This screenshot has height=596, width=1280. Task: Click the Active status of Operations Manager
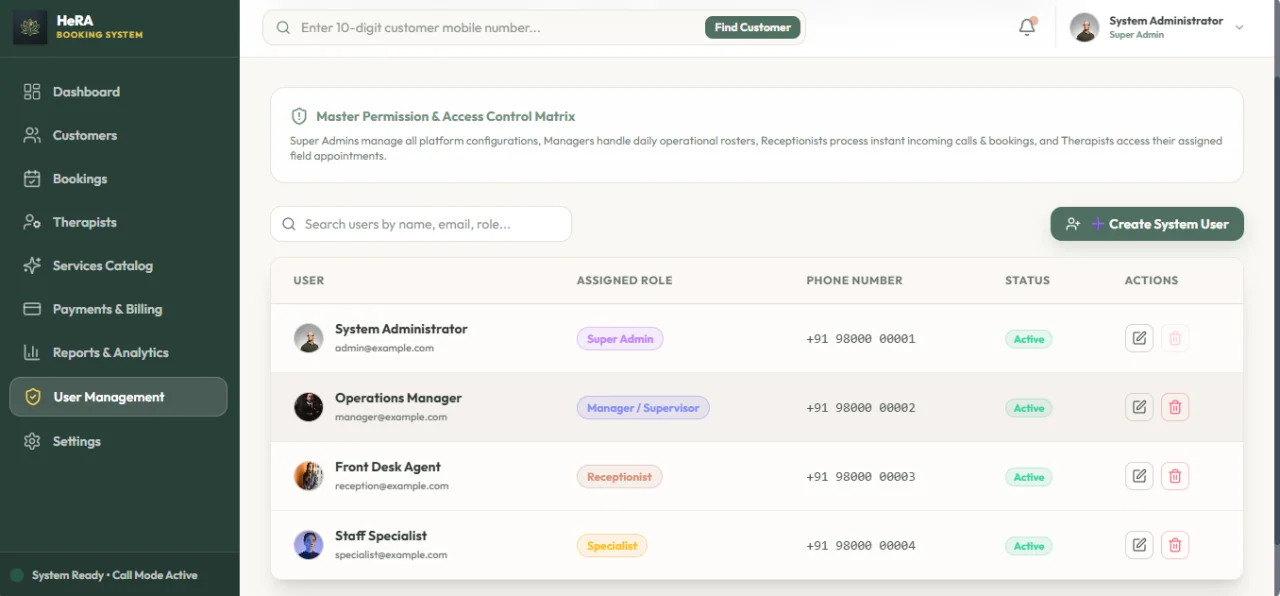tap(1029, 408)
